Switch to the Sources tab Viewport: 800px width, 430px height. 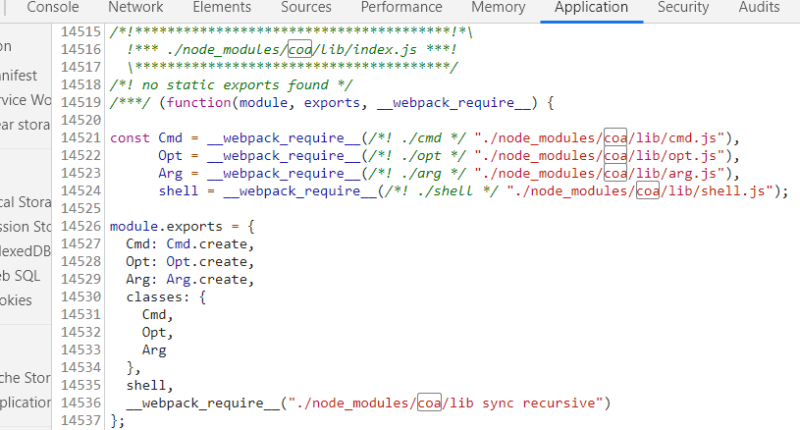306,7
